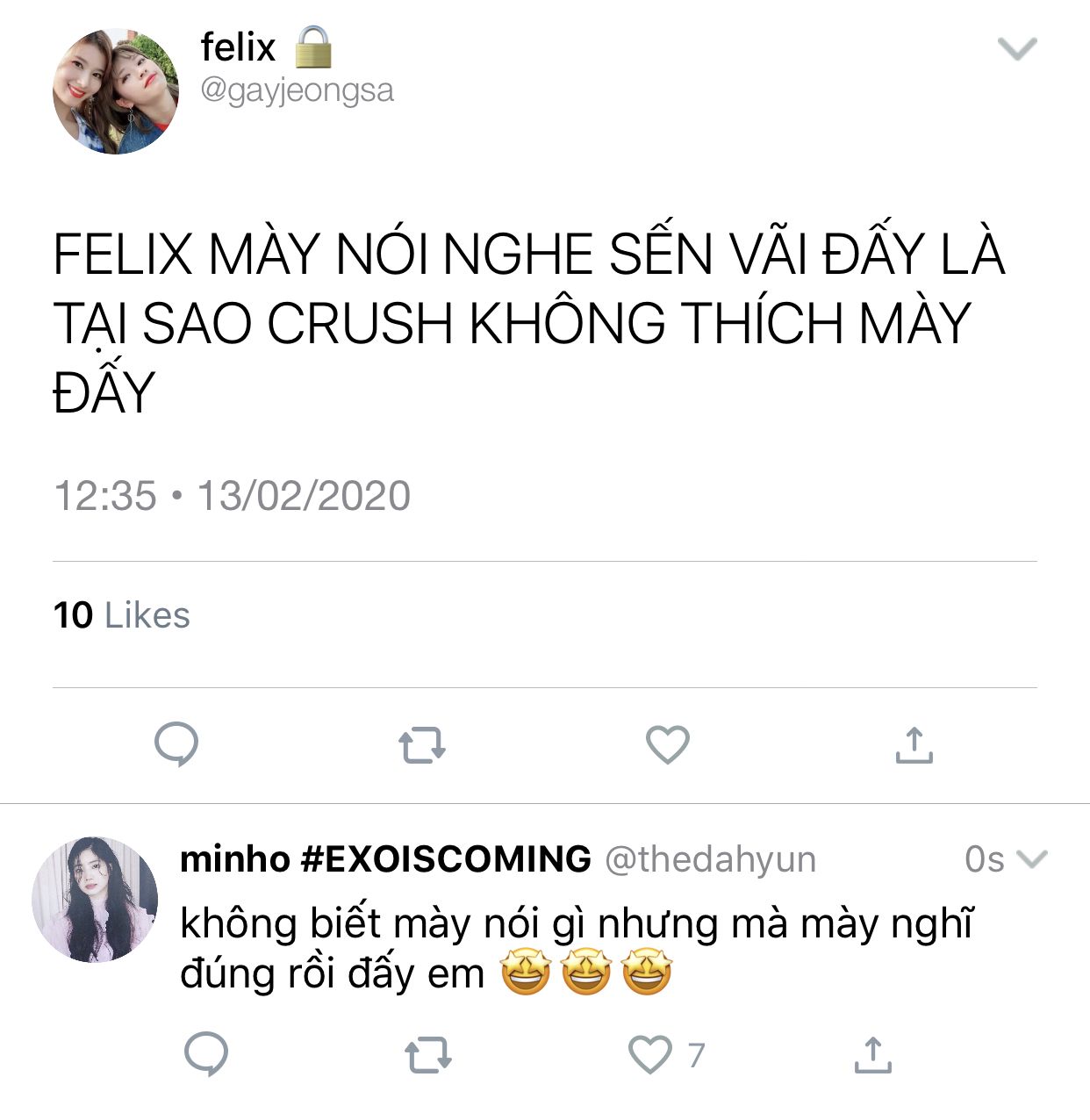
Task: Click the felix display name
Action: click(x=238, y=47)
